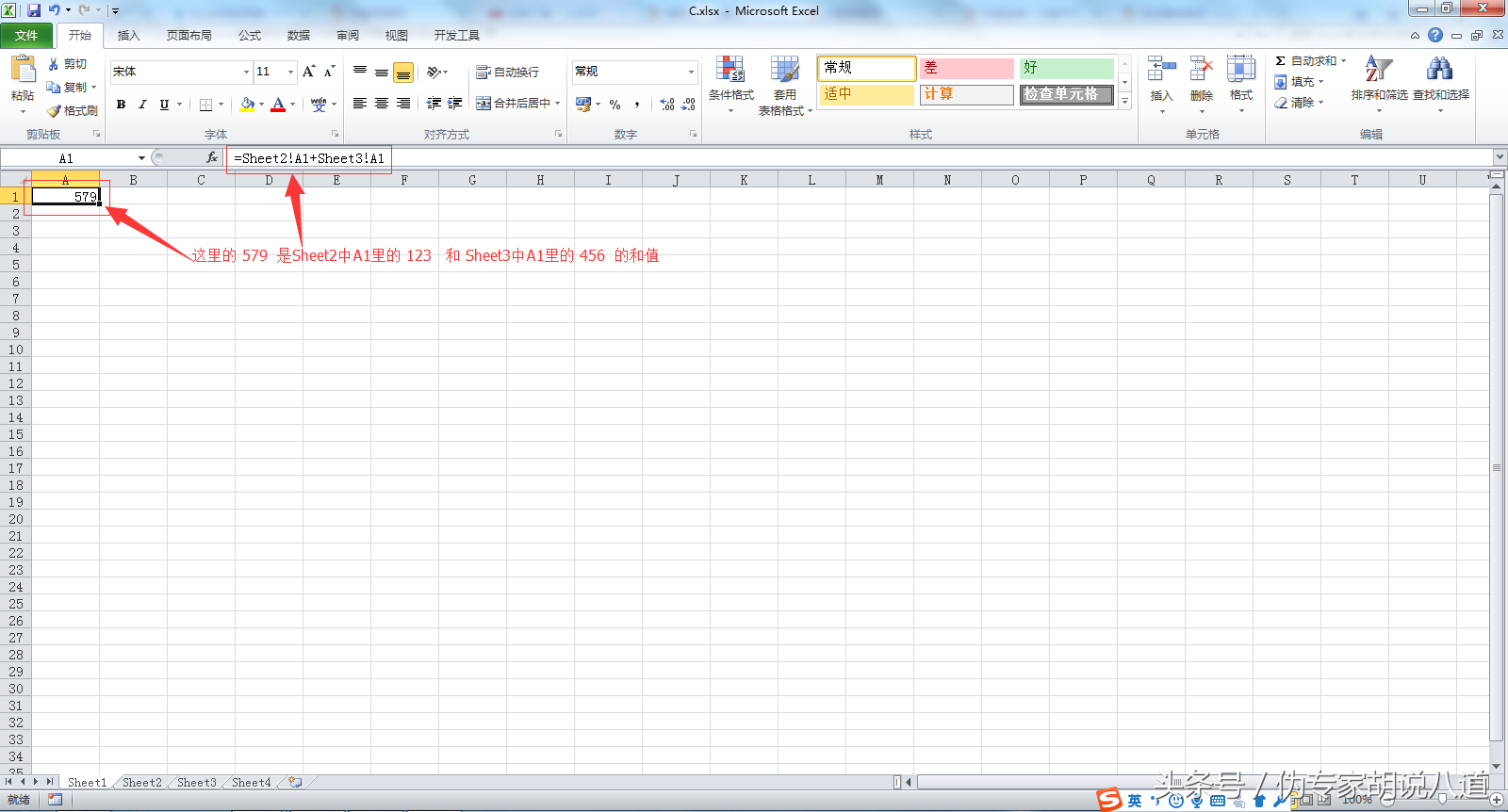The image size is (1508, 812).
Task: Enable 自动换行 wrap text
Action: point(508,73)
